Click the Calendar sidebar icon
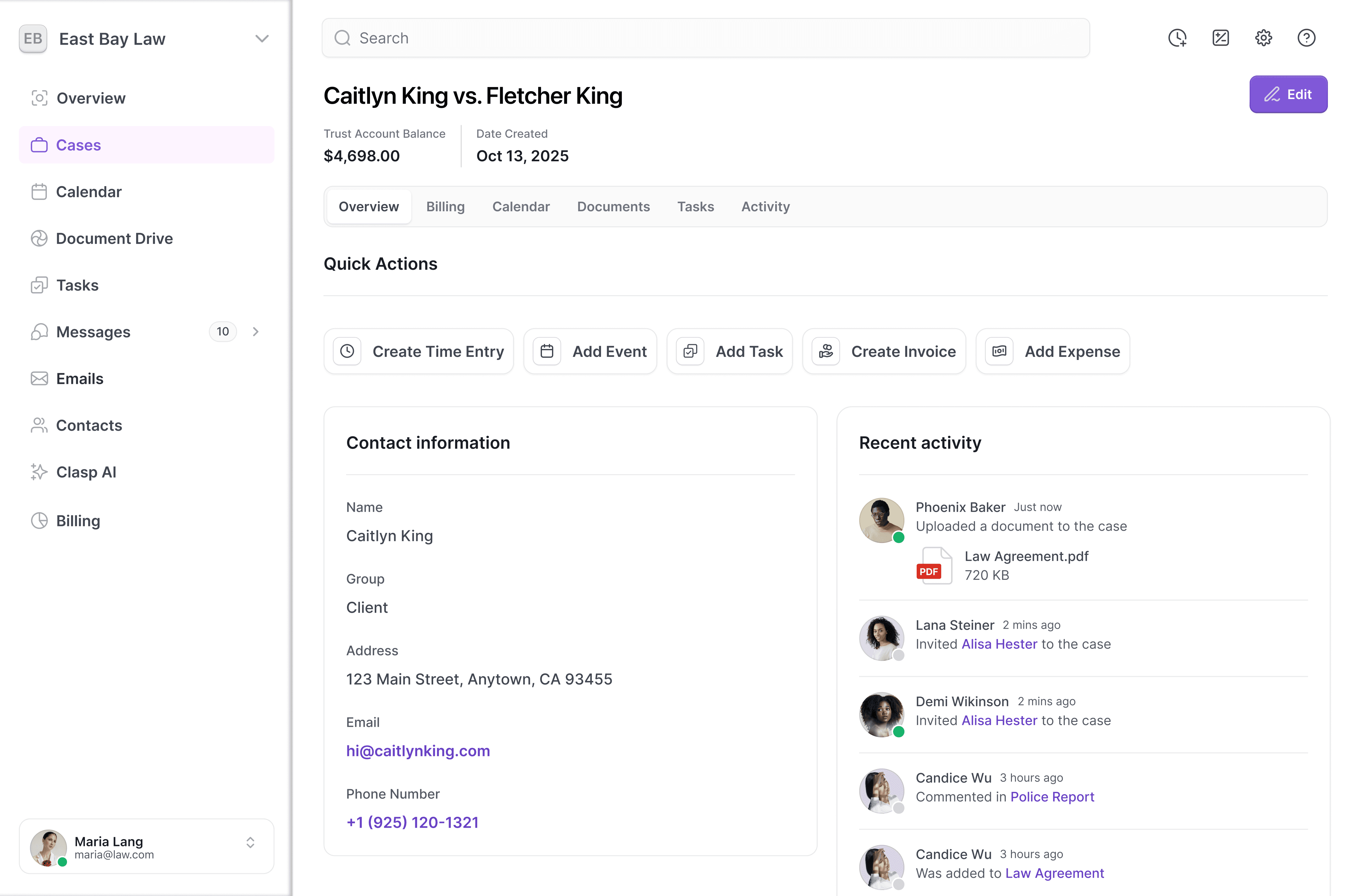1358x896 pixels. click(39, 192)
